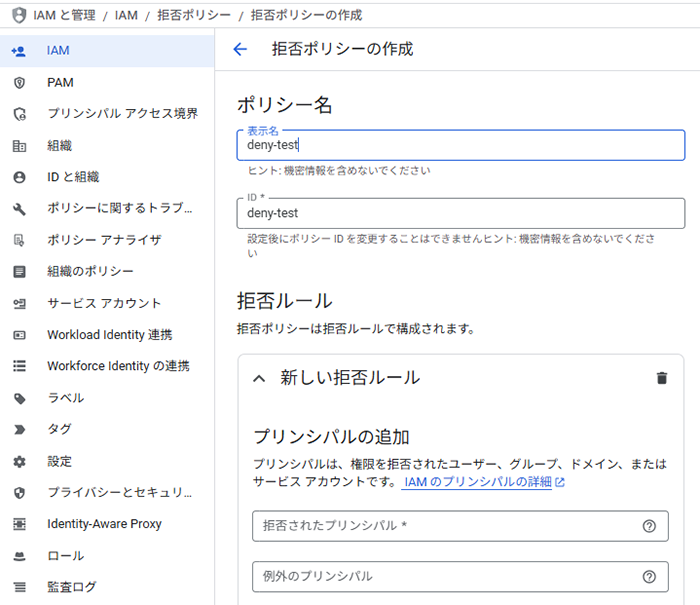Open 組織のポリシー from the sidebar
The width and height of the screenshot is (700, 605).
[x=90, y=271]
